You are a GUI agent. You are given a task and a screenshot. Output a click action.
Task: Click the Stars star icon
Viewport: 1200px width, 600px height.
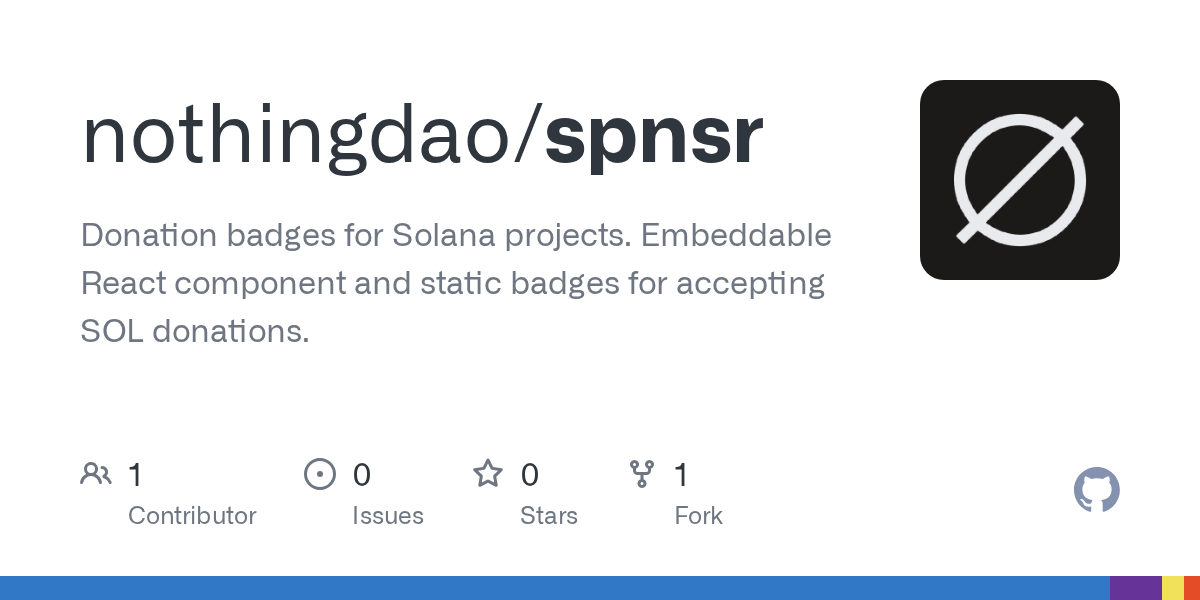click(x=488, y=474)
